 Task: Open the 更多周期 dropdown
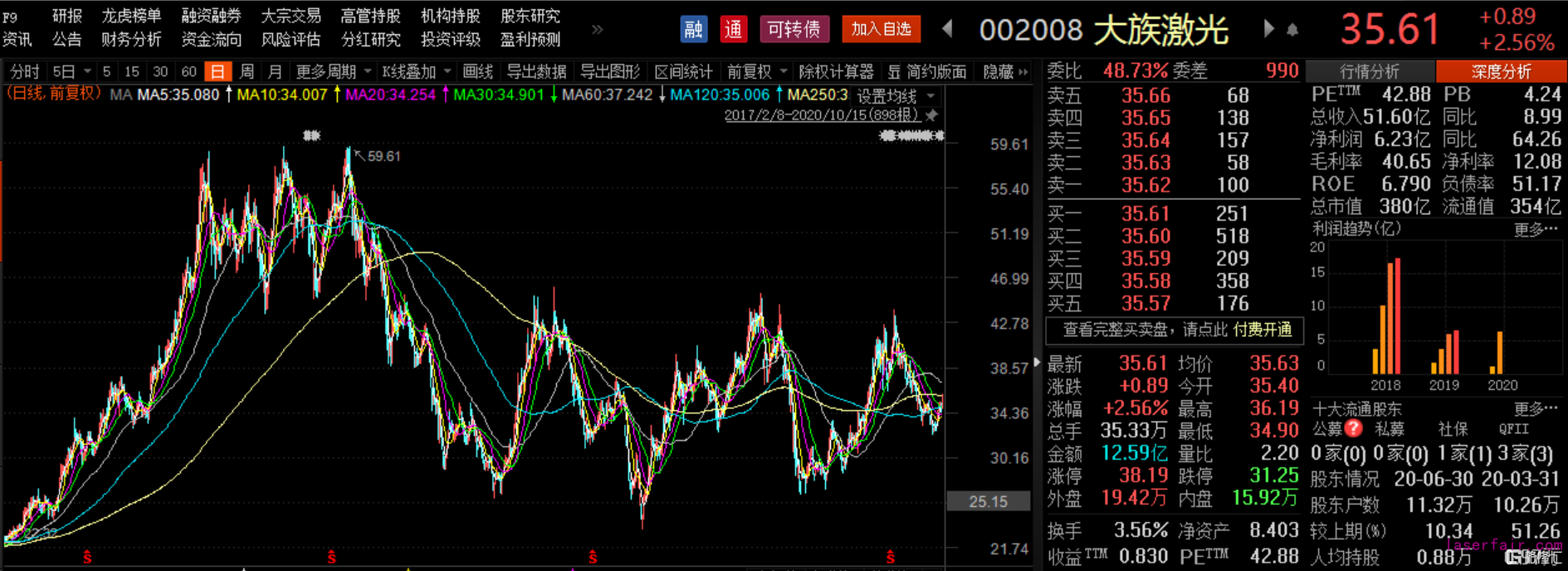click(333, 72)
